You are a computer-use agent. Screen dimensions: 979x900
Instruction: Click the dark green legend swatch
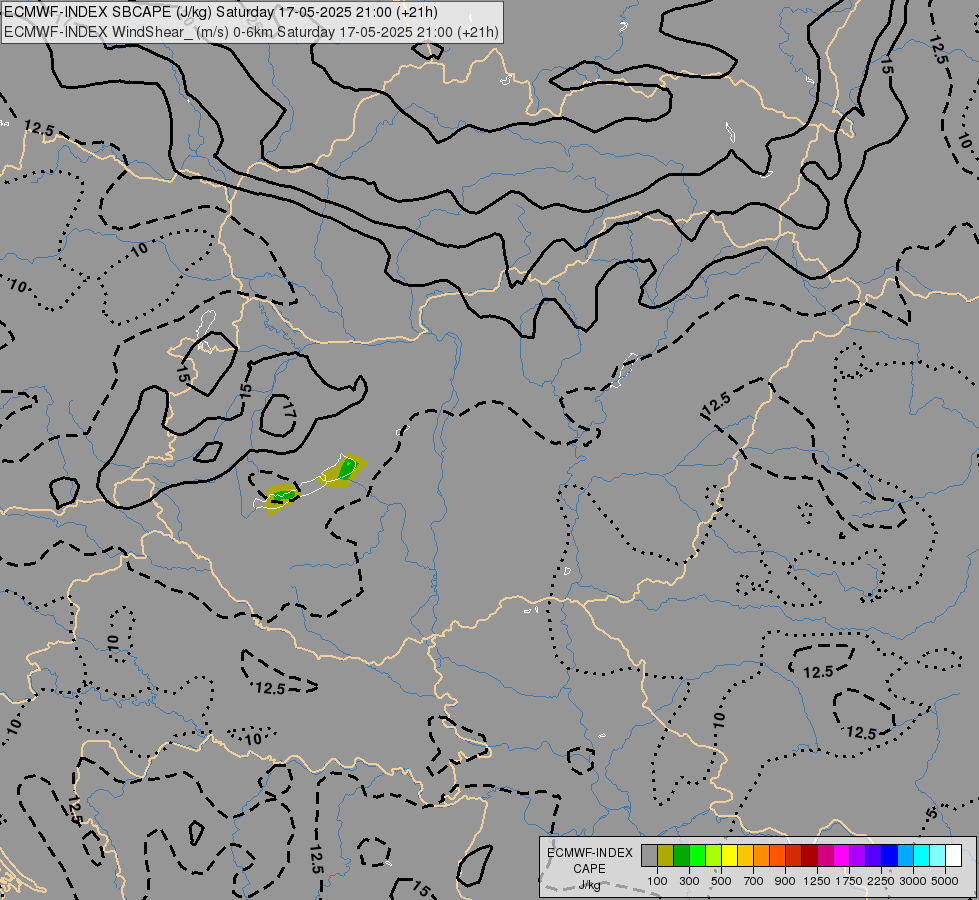(x=682, y=856)
